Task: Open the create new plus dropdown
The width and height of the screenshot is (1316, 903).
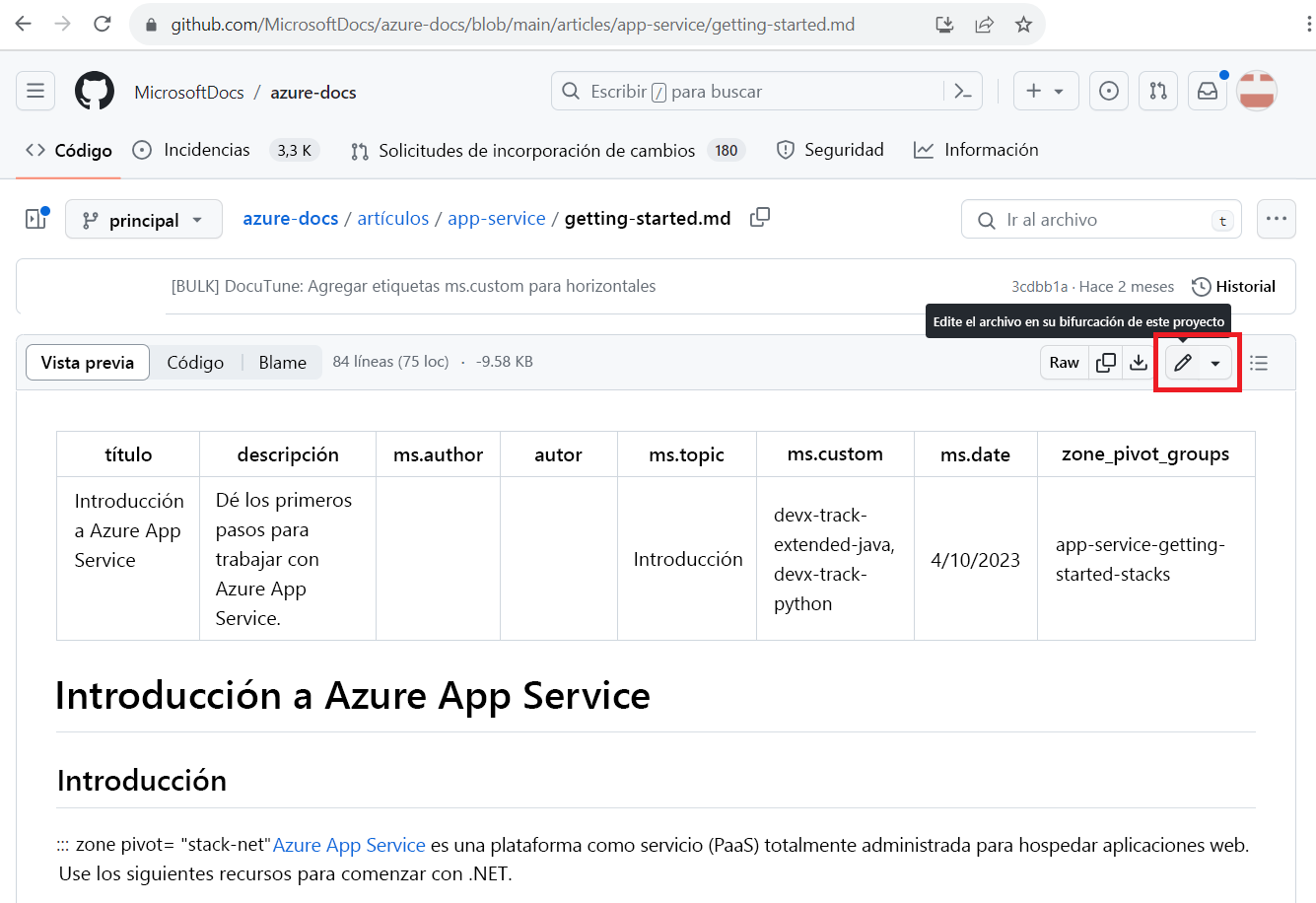Action: [1046, 92]
